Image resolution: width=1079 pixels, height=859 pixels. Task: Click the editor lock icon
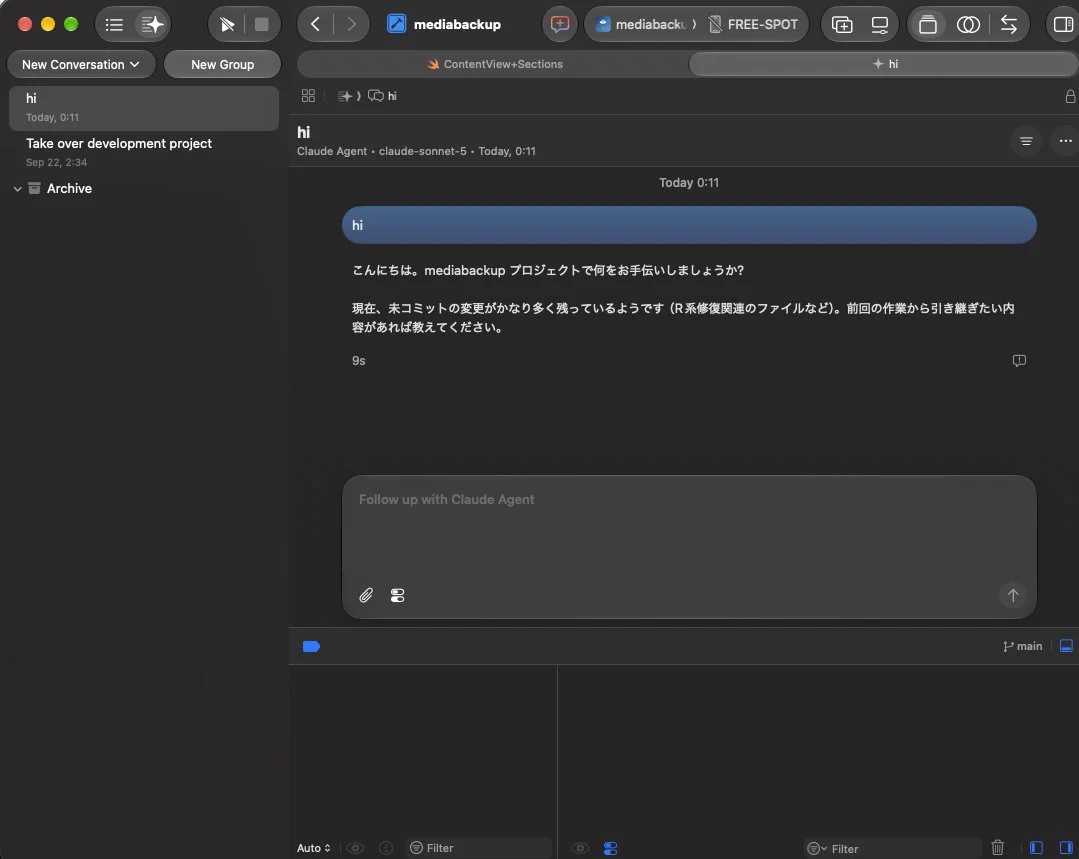tap(1070, 96)
